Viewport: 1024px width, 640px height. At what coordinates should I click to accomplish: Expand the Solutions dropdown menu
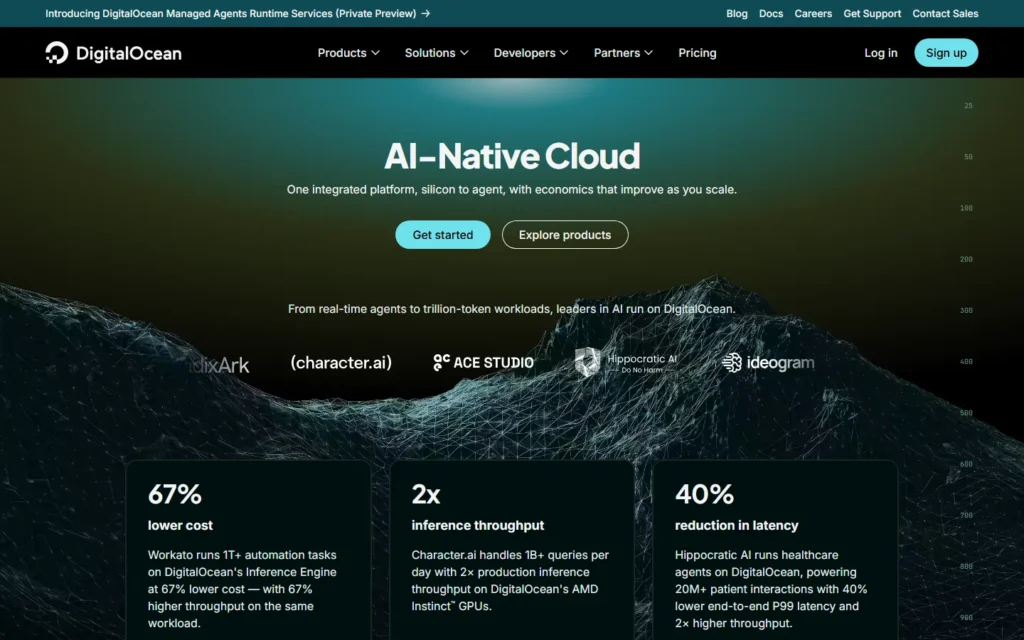pyautogui.click(x=436, y=53)
